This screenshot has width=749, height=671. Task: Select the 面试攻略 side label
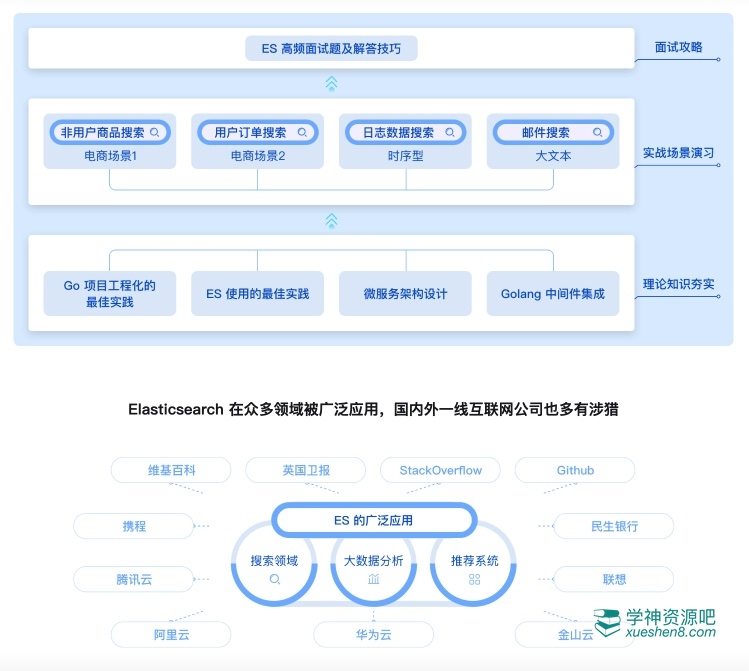coord(678,47)
